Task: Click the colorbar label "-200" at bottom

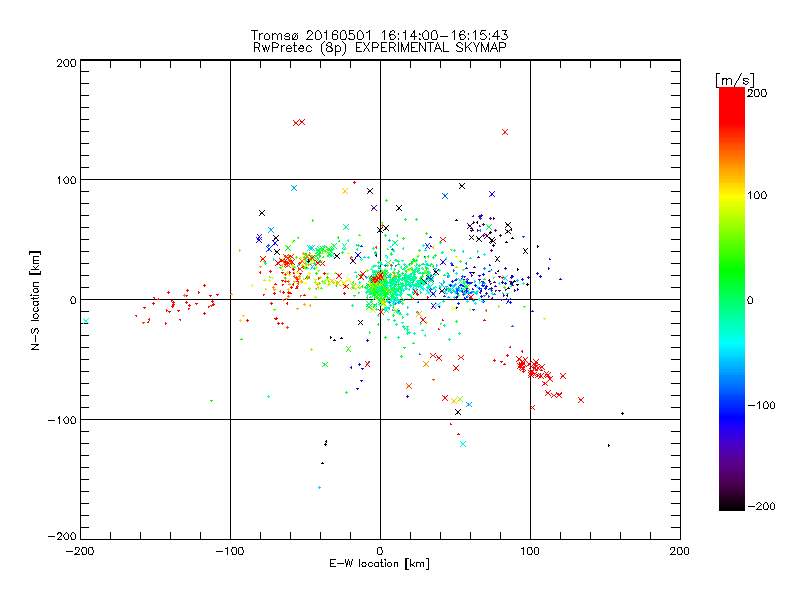Action: pyautogui.click(x=761, y=506)
